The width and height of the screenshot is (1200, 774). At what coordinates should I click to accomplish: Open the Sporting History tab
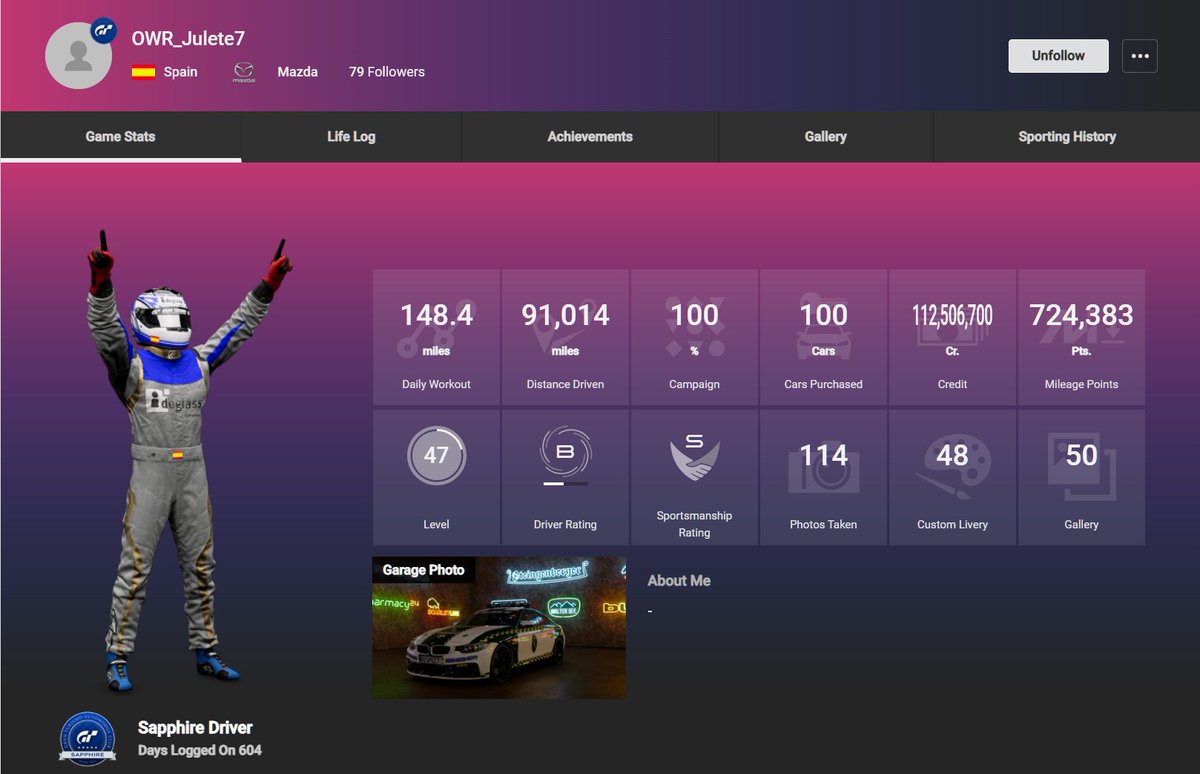[1067, 137]
